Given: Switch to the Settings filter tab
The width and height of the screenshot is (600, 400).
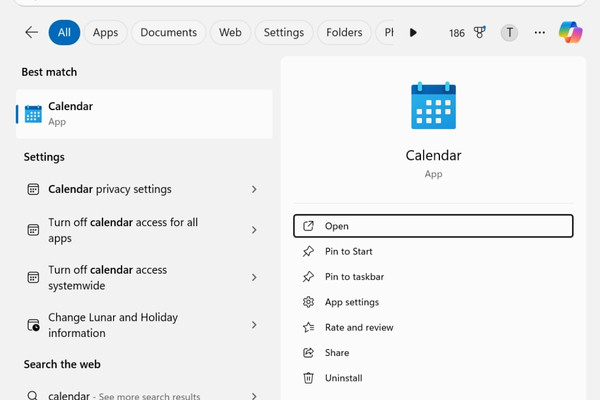Looking at the screenshot, I should pos(284,33).
